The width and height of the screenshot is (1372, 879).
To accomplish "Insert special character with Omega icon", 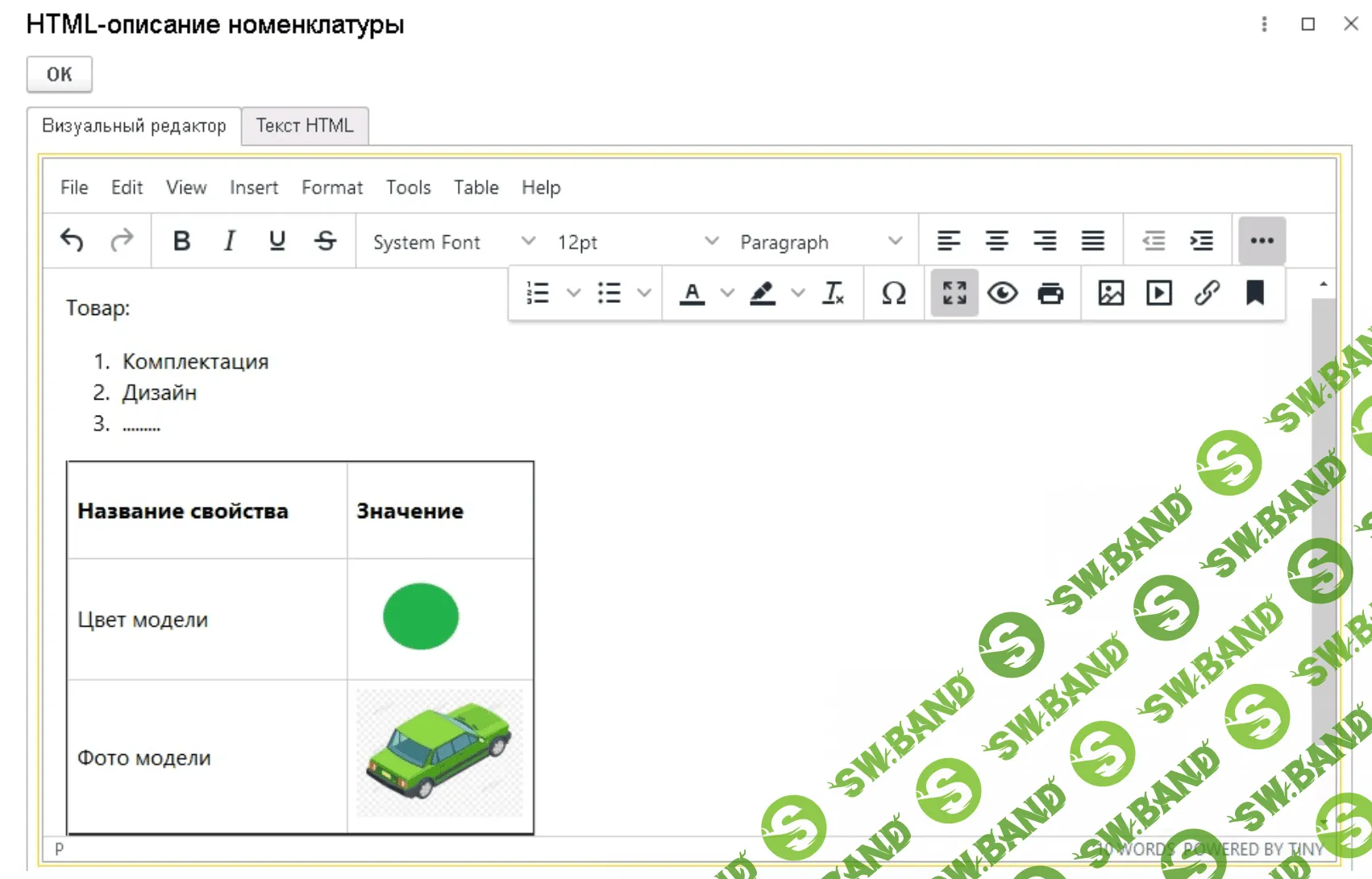I will tap(893, 293).
